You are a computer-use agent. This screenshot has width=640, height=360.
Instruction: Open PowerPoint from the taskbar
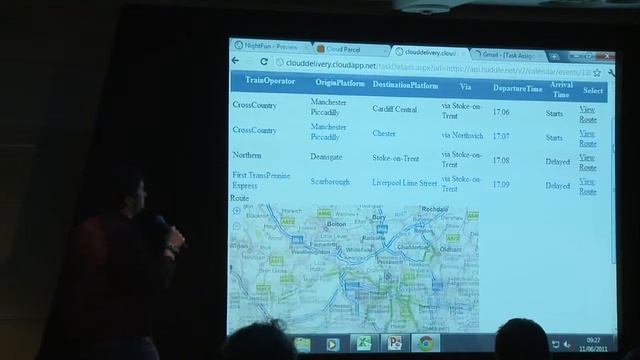(394, 343)
